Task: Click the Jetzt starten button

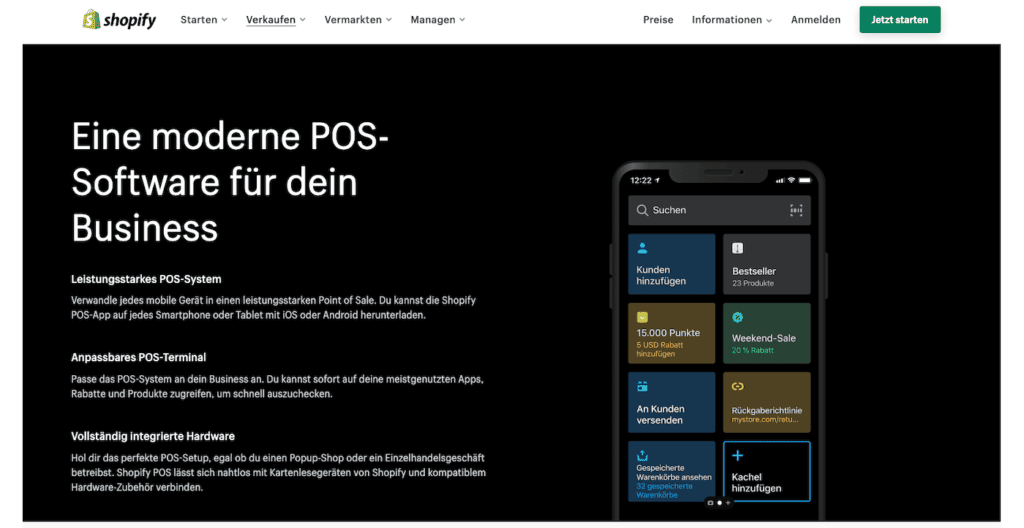Action: [899, 20]
